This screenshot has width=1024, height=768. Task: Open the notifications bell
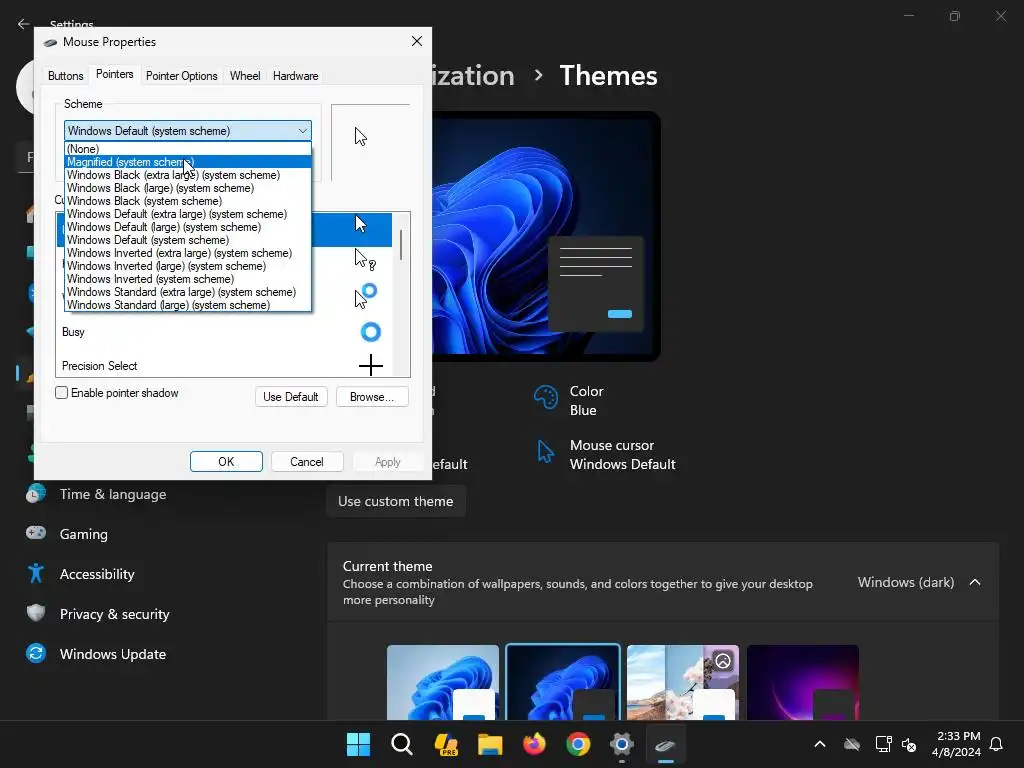pos(996,744)
